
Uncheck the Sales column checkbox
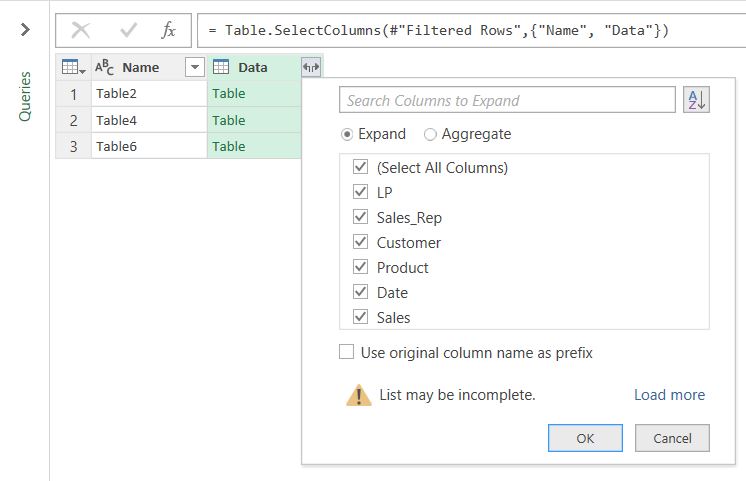360,316
